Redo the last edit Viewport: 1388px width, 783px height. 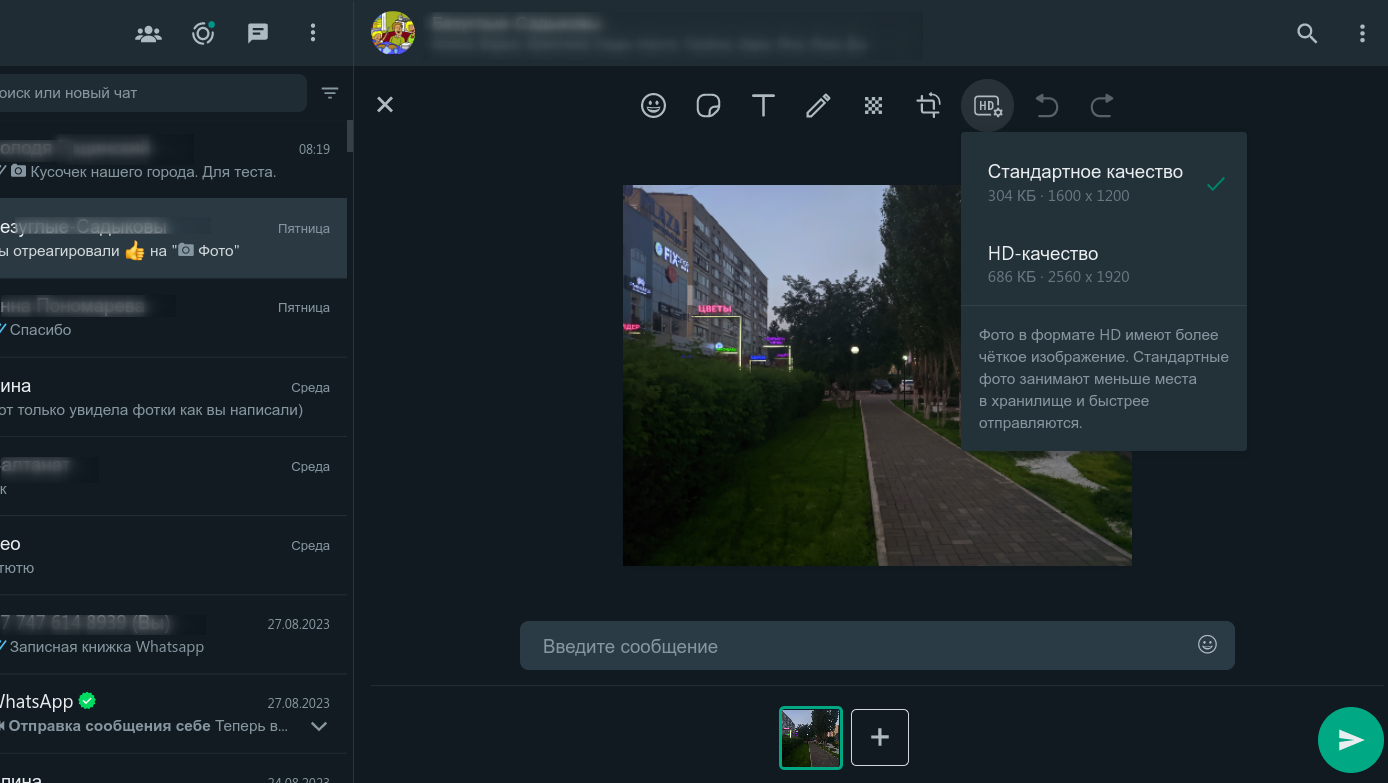tap(1102, 105)
